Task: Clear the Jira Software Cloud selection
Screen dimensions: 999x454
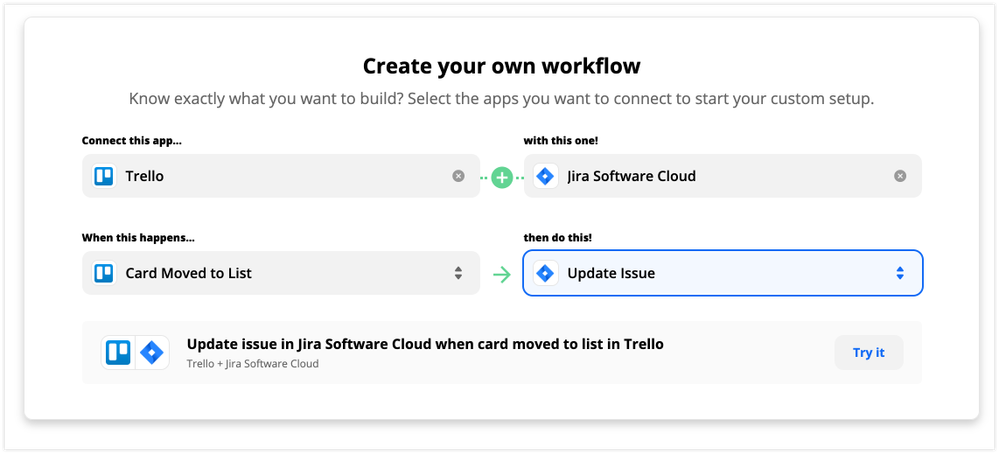Action: click(x=900, y=176)
